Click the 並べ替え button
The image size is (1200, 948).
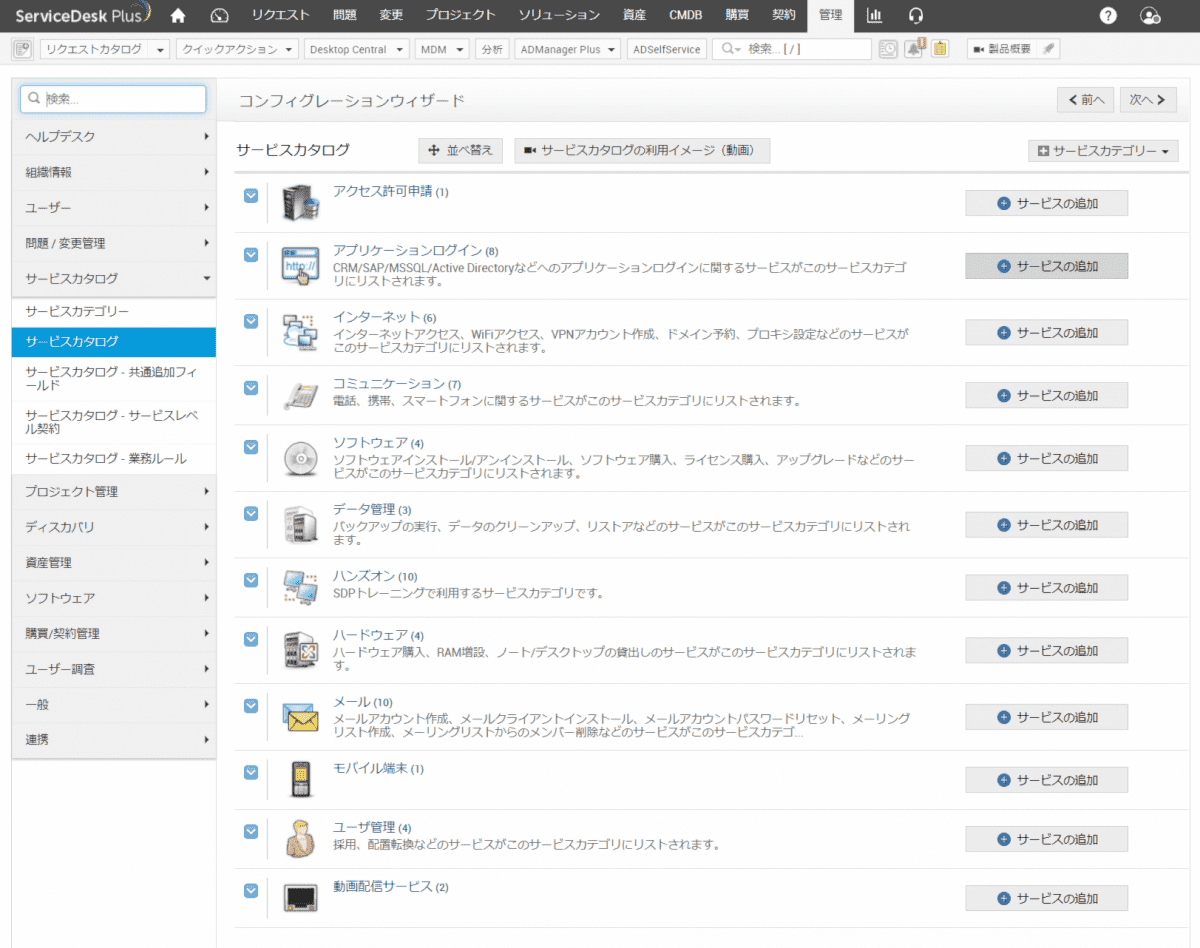click(x=461, y=150)
